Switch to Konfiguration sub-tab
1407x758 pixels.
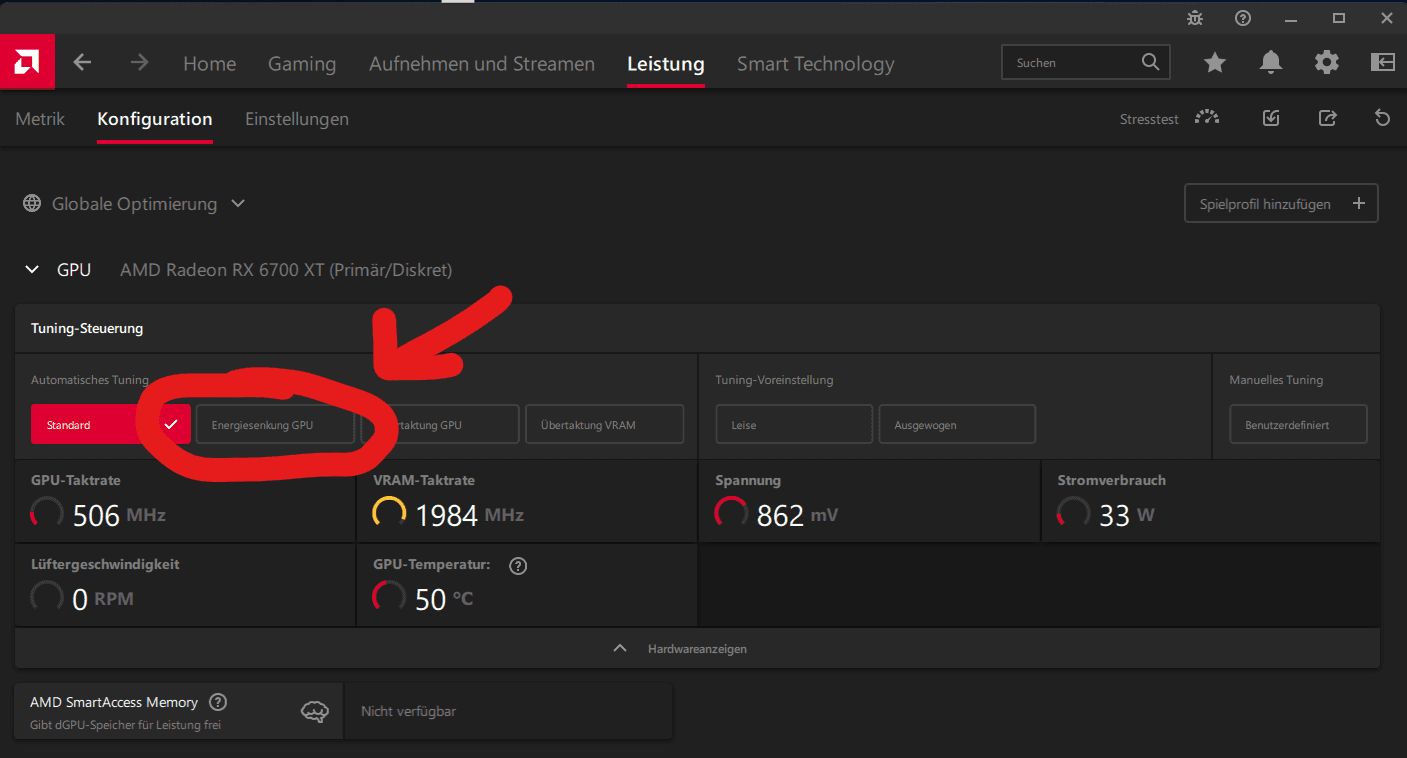pos(155,119)
